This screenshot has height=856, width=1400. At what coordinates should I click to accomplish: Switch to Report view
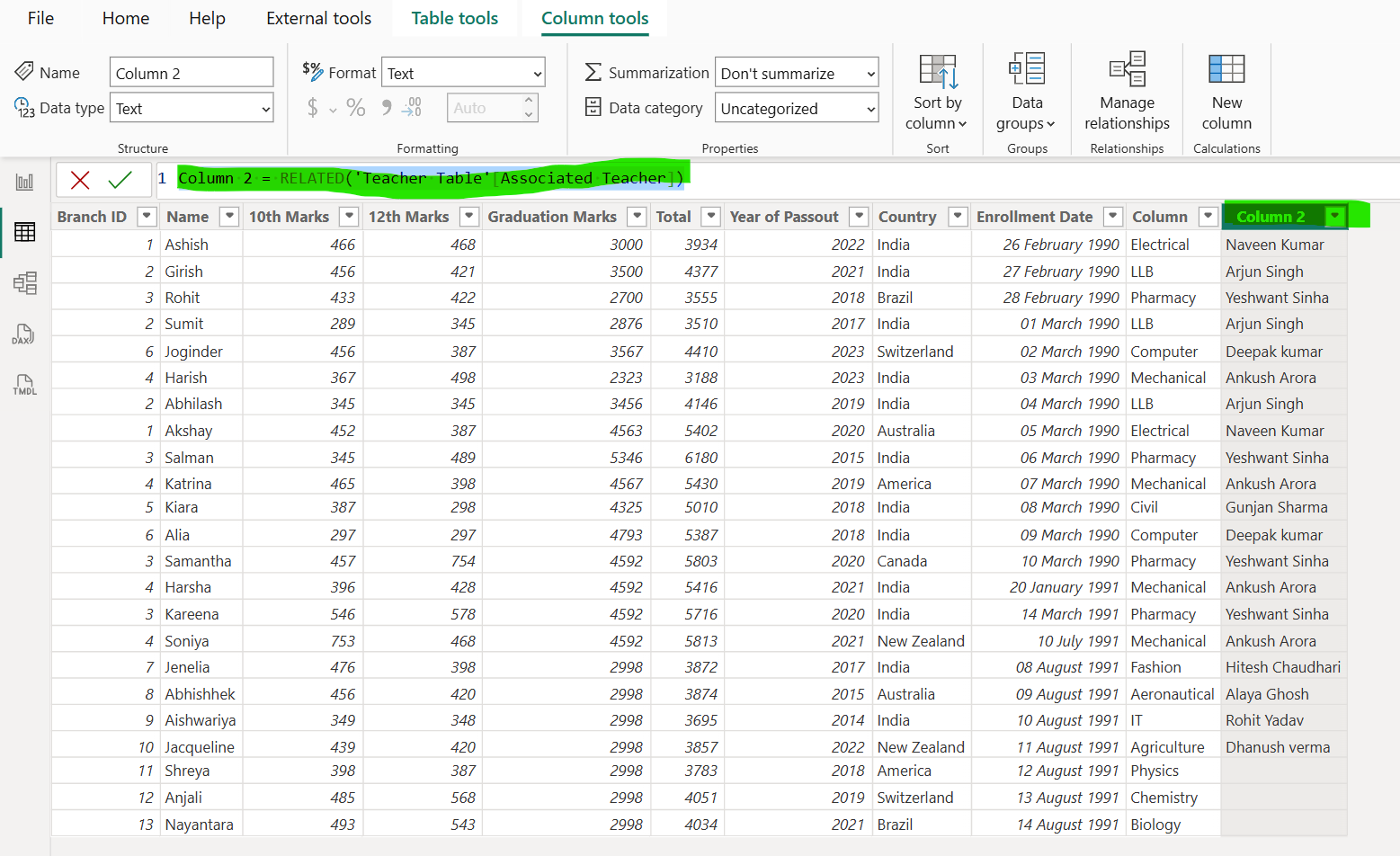click(x=25, y=180)
